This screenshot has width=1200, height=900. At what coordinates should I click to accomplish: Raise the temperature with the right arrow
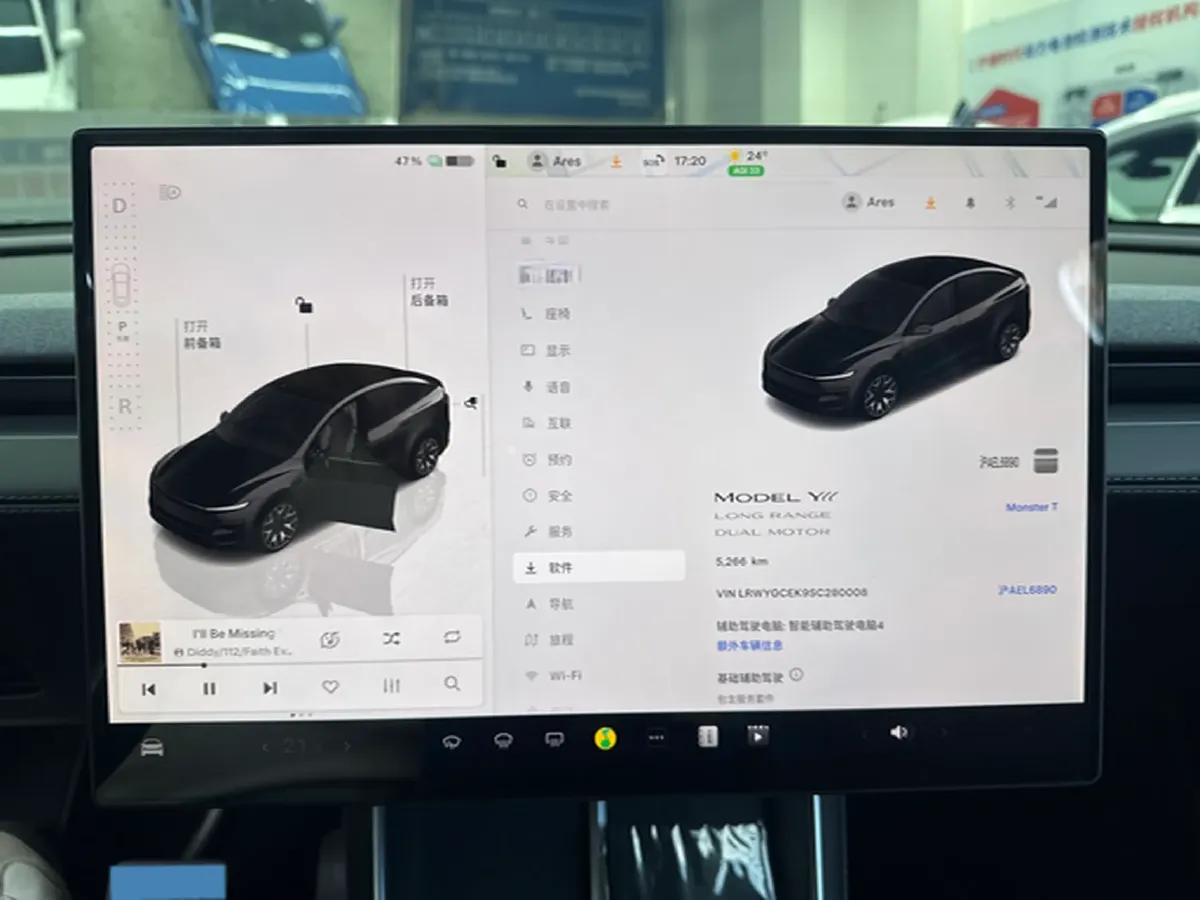347,746
